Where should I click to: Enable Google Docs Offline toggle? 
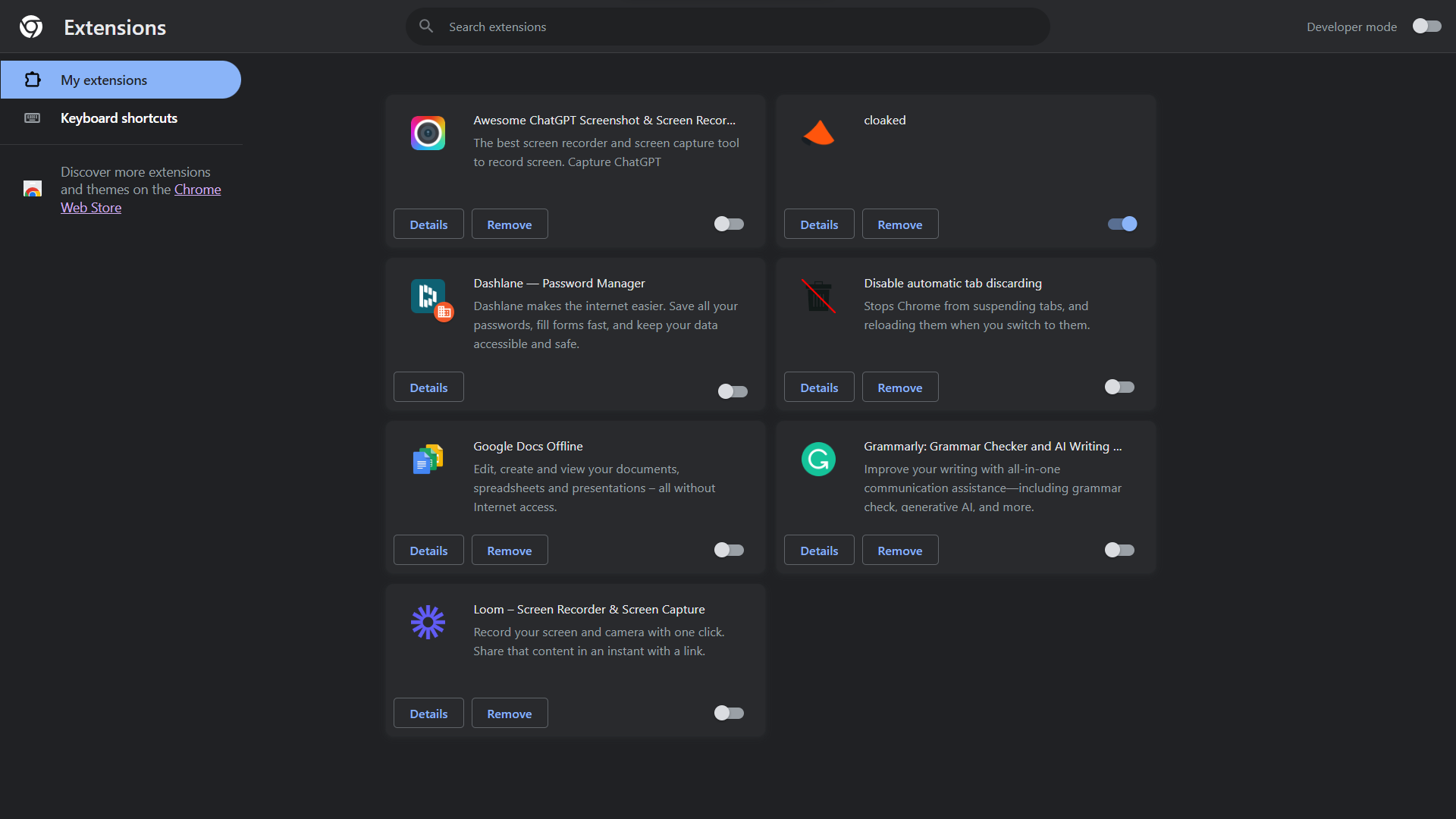point(729,550)
